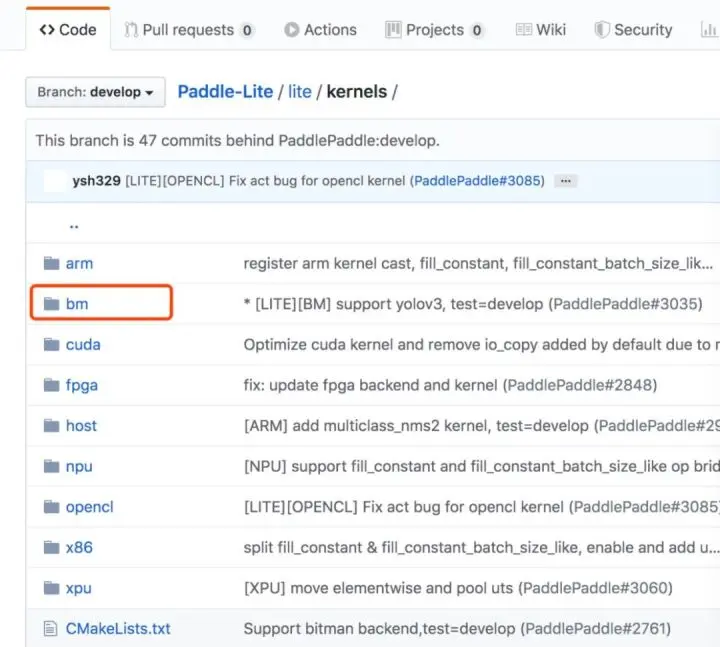Open the opencl folder
Screen dimensions: 720x647
click(x=90, y=507)
